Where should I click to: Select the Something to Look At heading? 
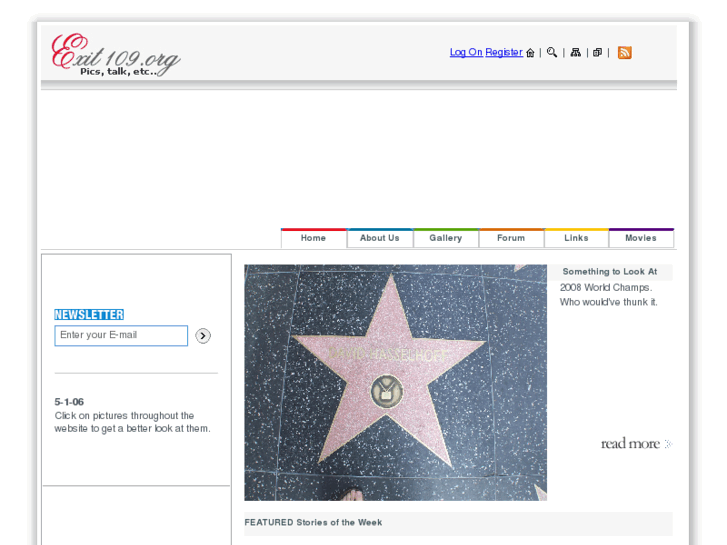click(x=610, y=272)
